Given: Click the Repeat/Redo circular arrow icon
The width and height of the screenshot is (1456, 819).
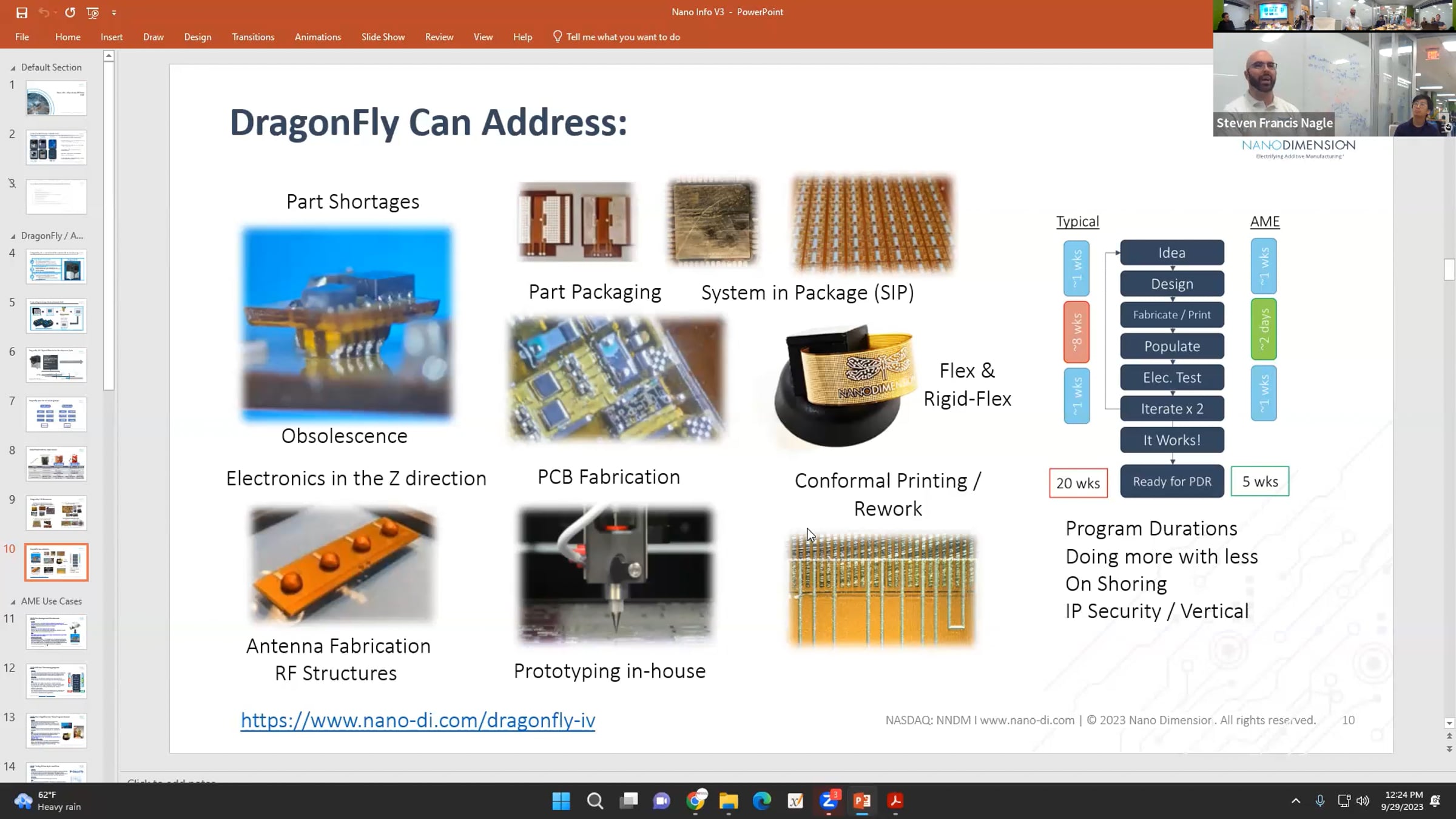Looking at the screenshot, I should point(70,12).
